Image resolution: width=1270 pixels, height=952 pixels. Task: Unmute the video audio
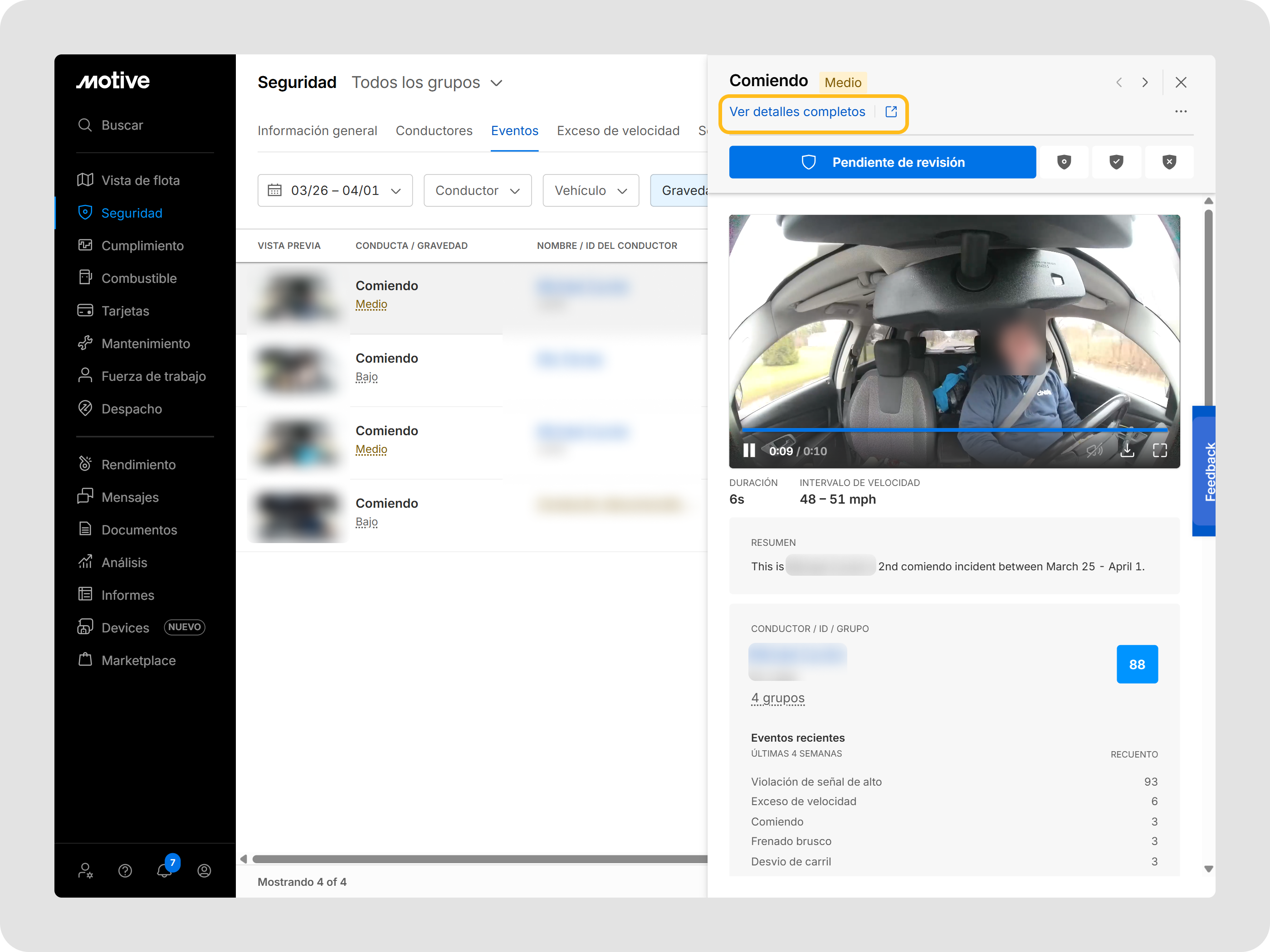(1094, 451)
